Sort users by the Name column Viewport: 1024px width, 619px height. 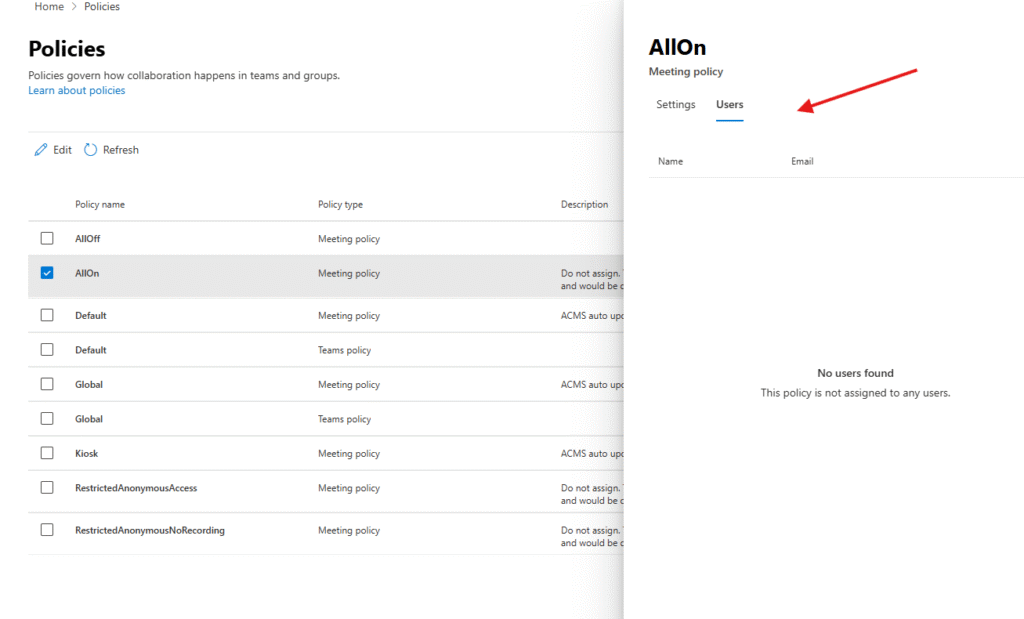[670, 161]
